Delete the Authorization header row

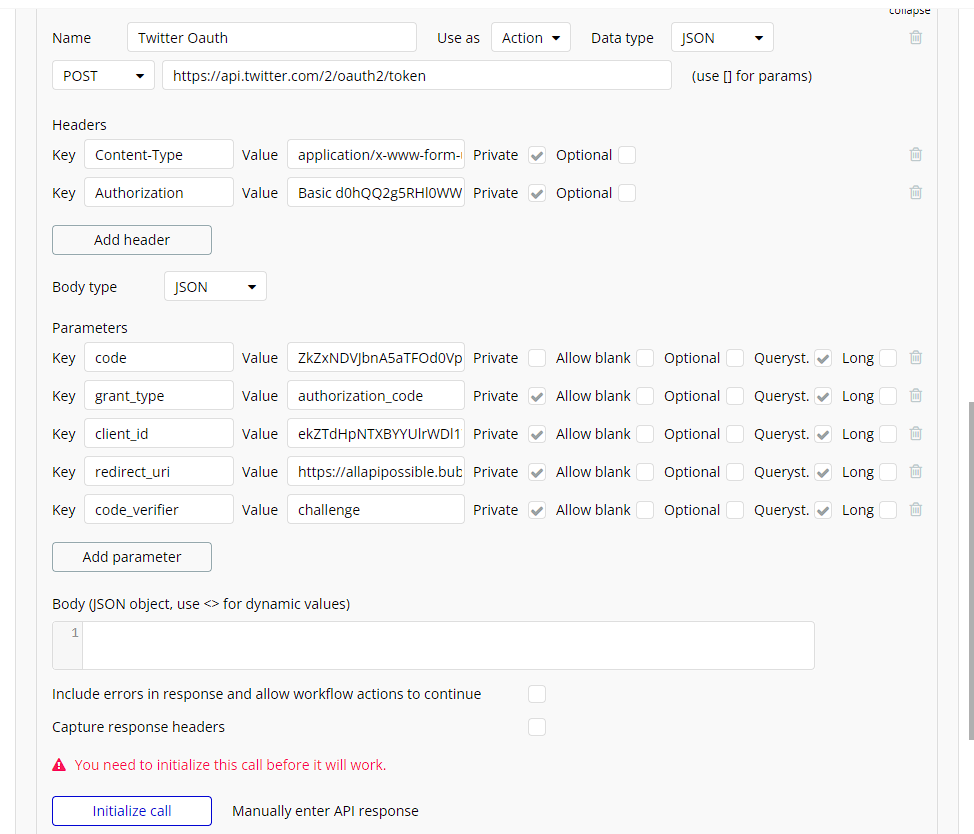(x=915, y=193)
